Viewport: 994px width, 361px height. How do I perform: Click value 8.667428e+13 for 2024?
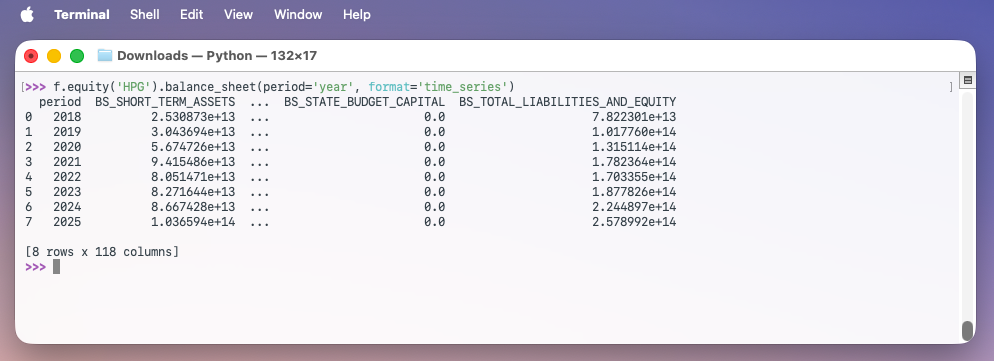[x=193, y=207]
